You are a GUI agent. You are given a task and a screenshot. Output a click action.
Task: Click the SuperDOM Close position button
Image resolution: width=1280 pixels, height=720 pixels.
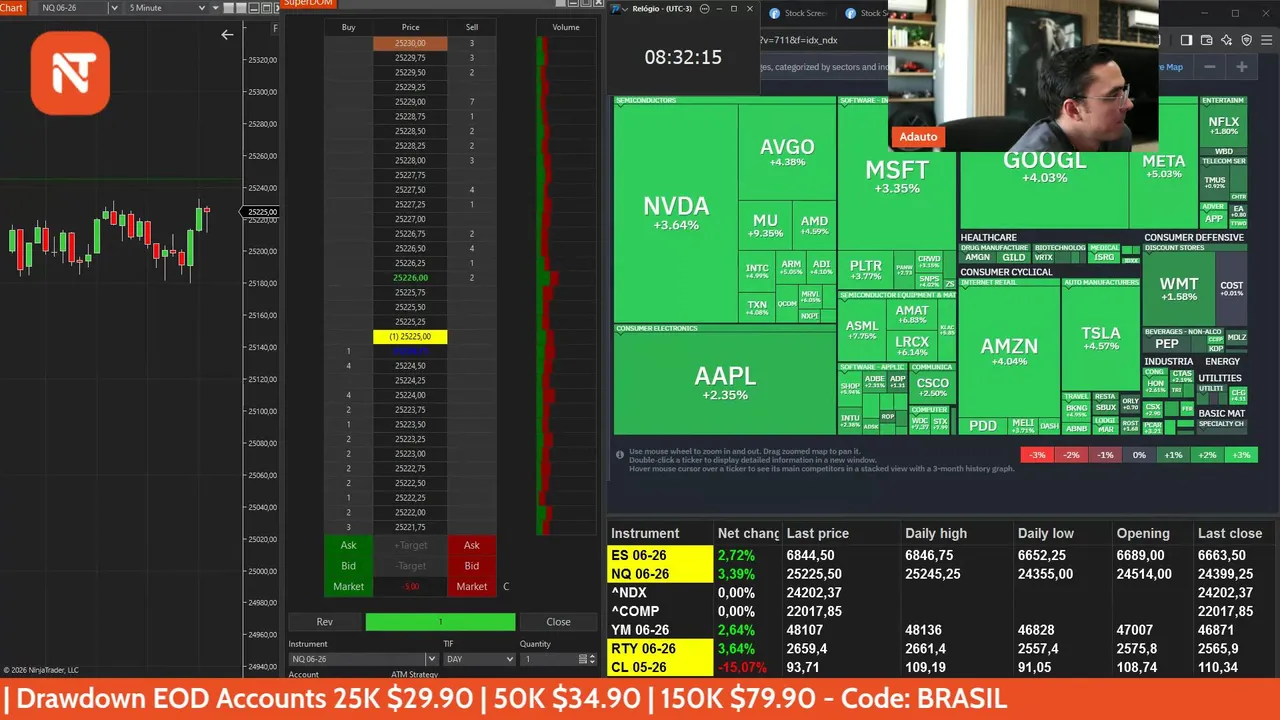[x=558, y=622]
